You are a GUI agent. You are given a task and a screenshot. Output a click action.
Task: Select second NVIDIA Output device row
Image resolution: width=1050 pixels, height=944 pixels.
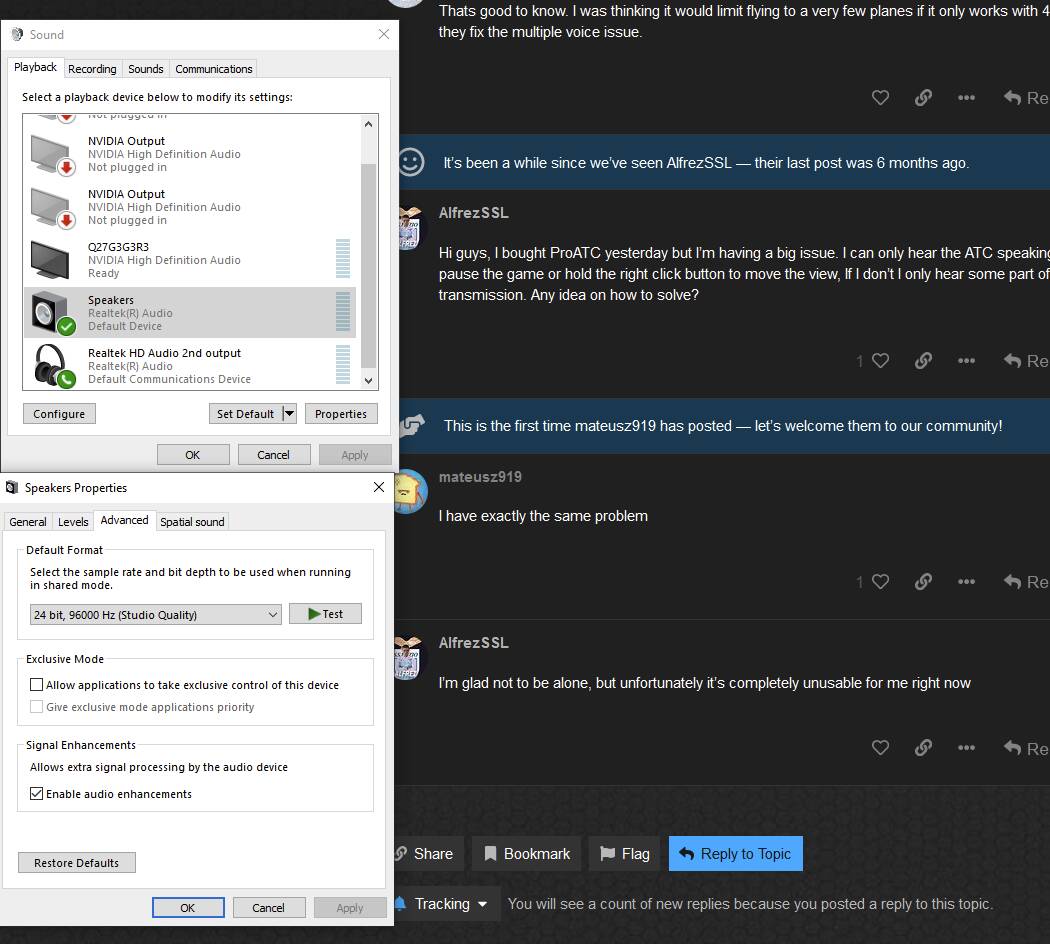tap(190, 207)
